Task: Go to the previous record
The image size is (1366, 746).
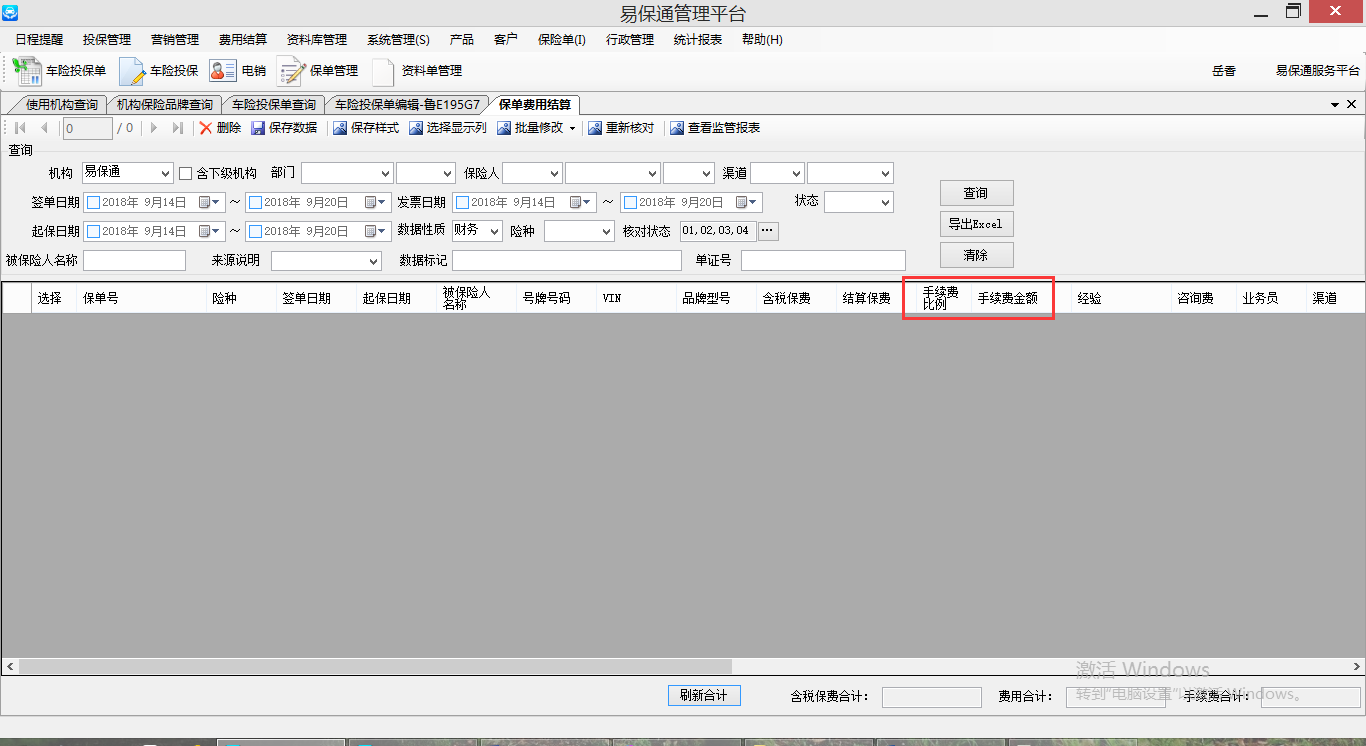Action: pyautogui.click(x=44, y=128)
